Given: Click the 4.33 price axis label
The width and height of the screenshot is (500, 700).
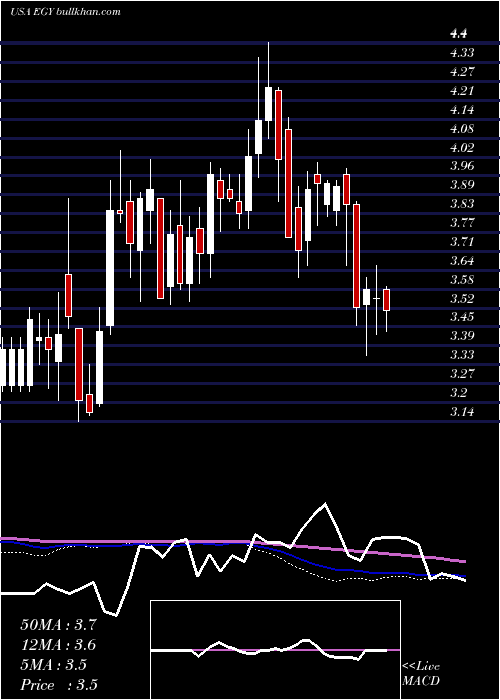Looking at the screenshot, I should pos(462,53).
